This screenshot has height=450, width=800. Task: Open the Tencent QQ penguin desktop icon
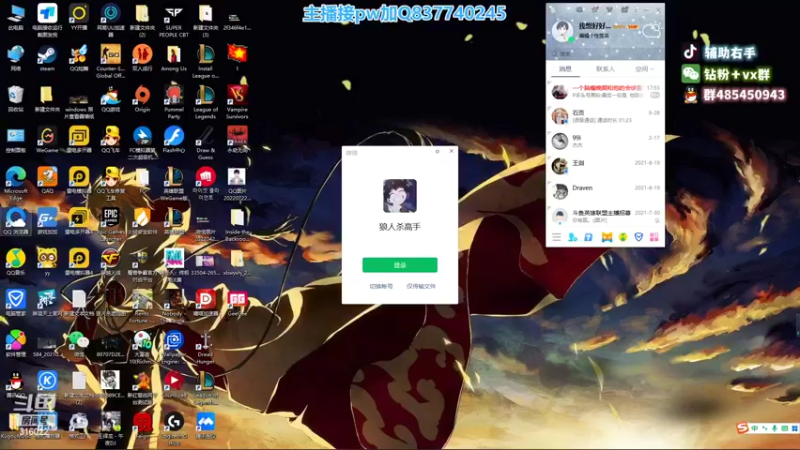(15, 385)
